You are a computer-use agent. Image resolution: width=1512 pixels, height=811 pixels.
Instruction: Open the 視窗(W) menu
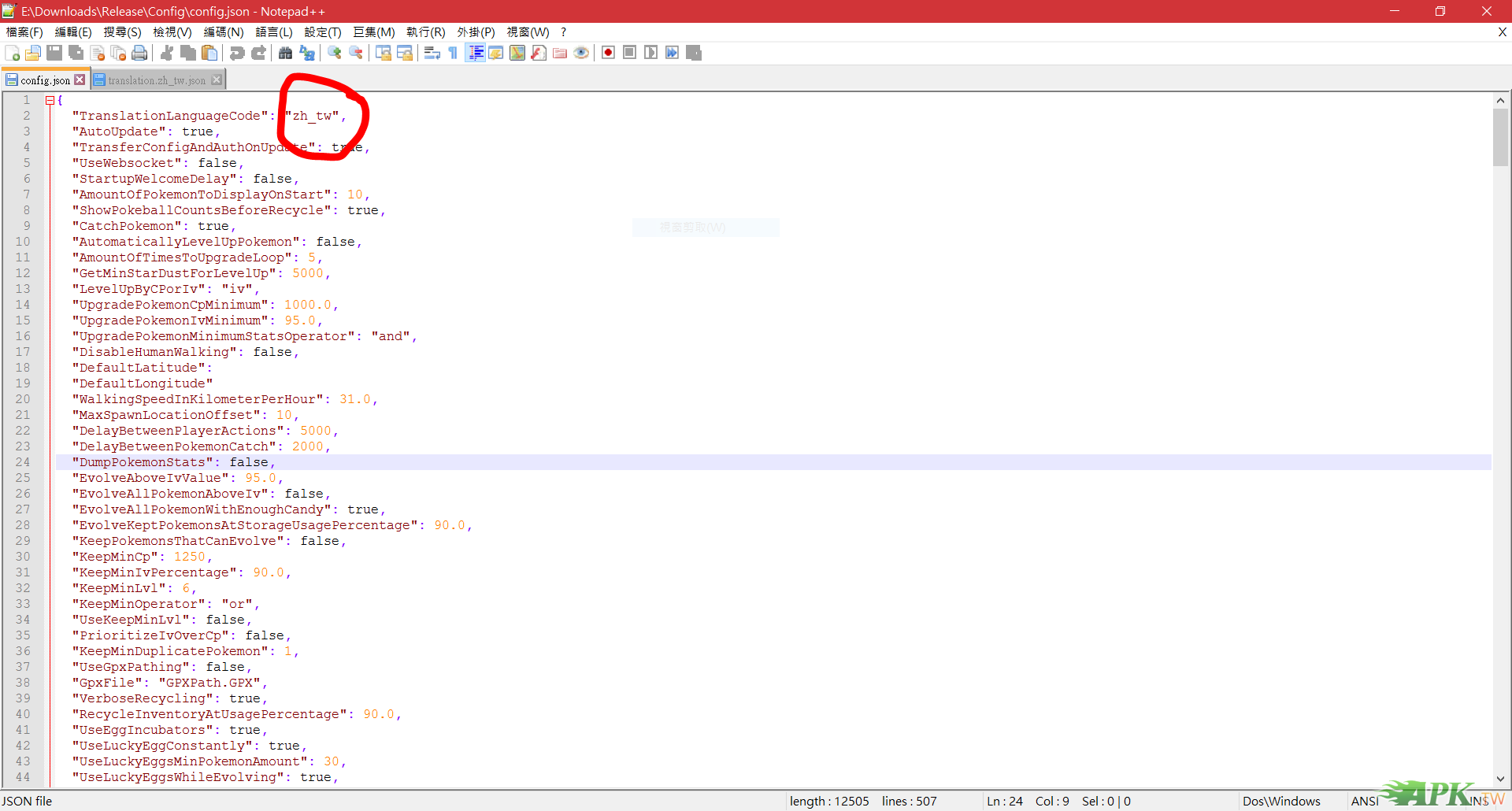coord(528,32)
